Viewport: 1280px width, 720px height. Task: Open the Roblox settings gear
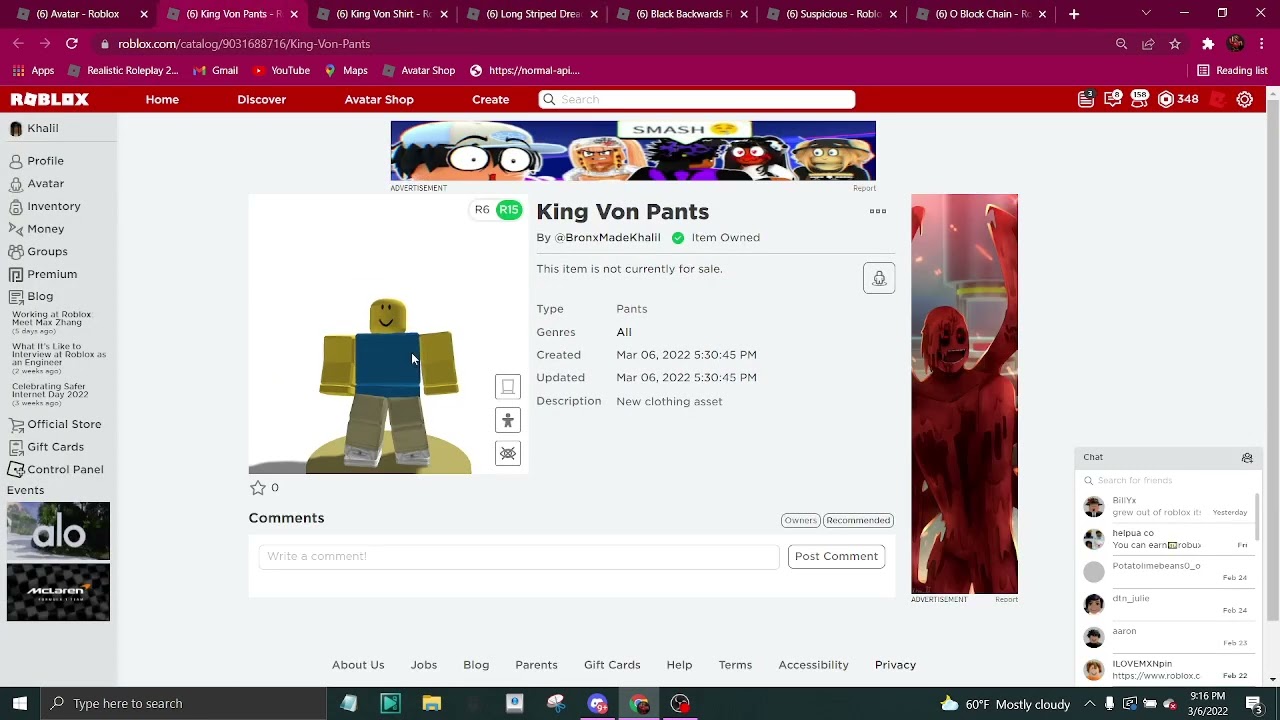(1245, 99)
